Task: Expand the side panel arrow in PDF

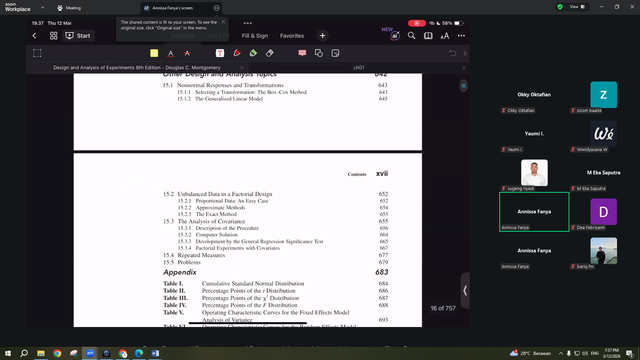Action: click(x=465, y=291)
